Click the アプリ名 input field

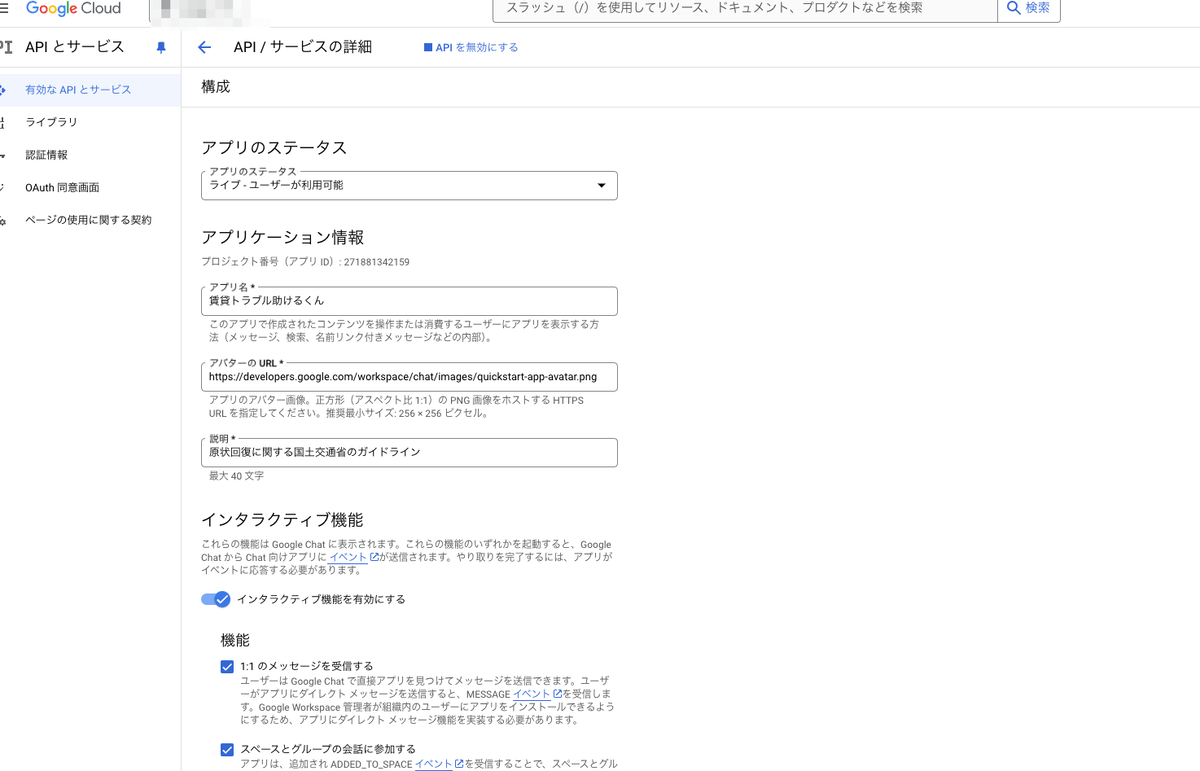tap(409, 301)
